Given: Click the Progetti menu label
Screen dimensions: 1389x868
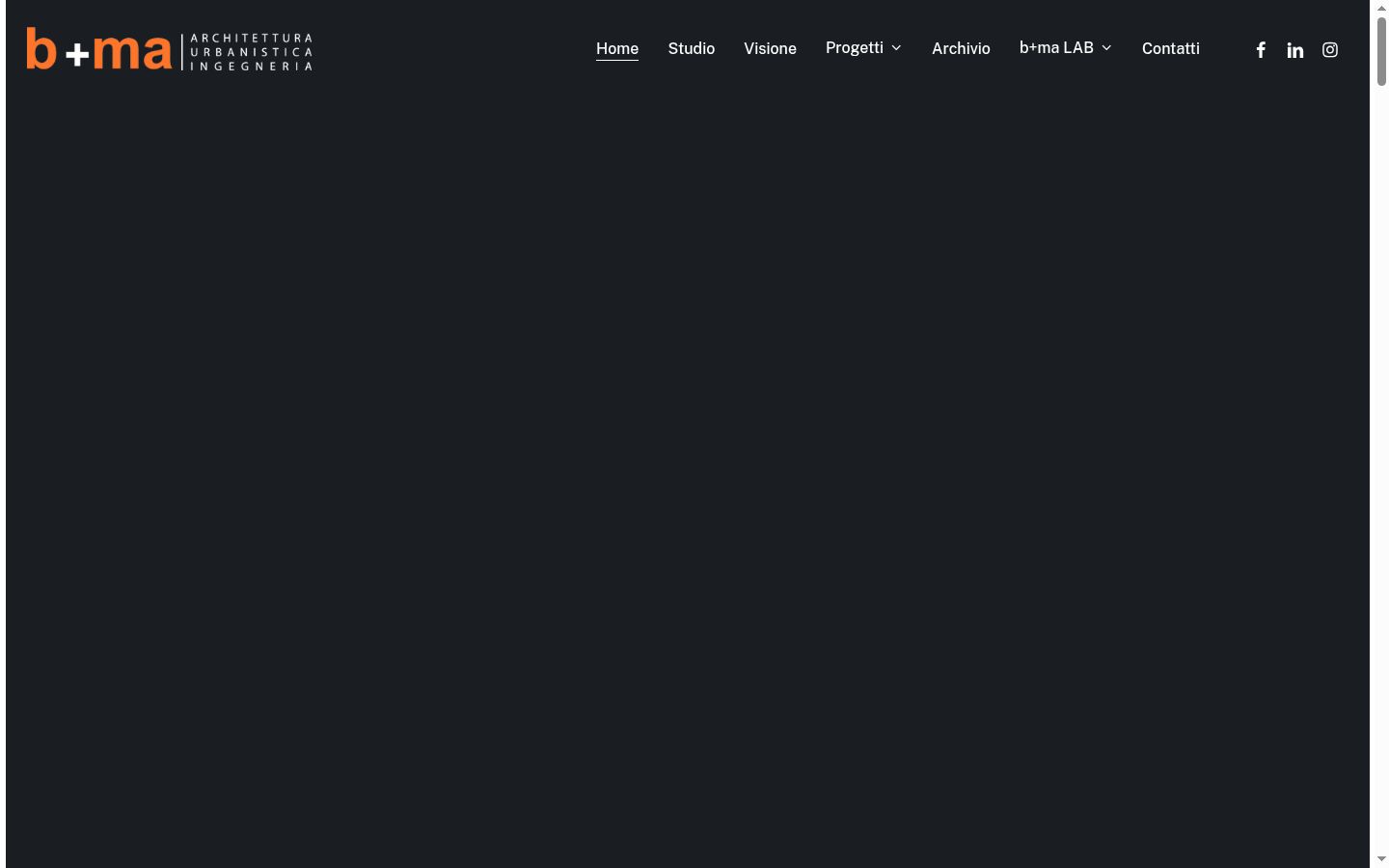Looking at the screenshot, I should pos(855,48).
